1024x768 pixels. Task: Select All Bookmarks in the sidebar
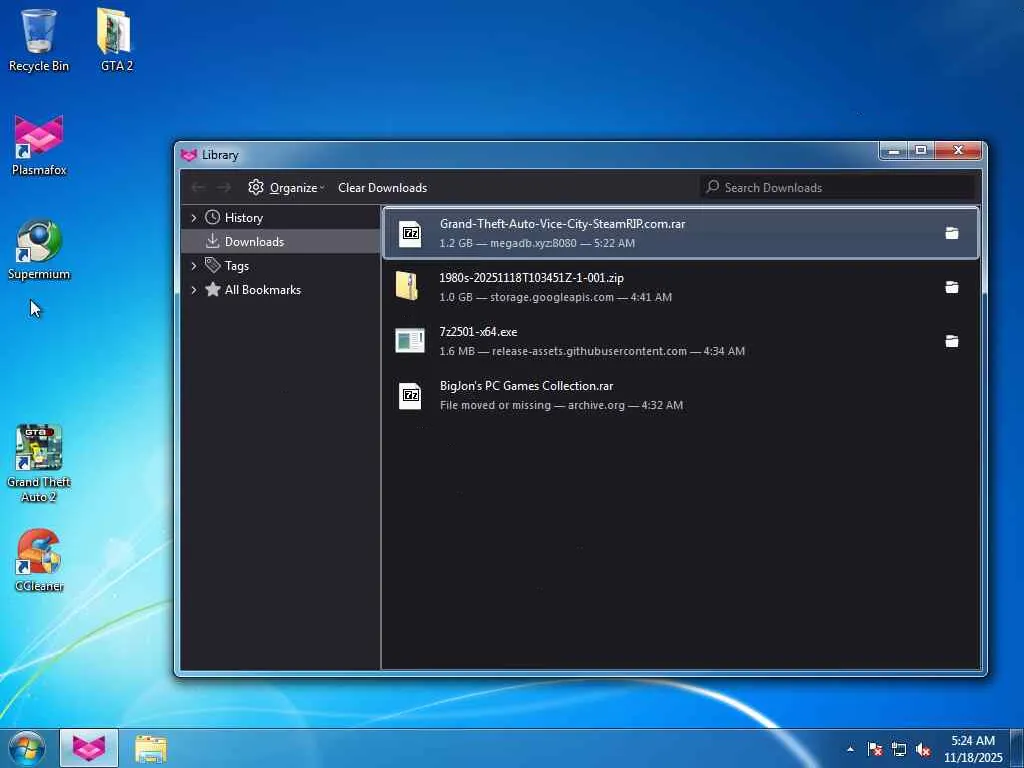pyautogui.click(x=263, y=290)
